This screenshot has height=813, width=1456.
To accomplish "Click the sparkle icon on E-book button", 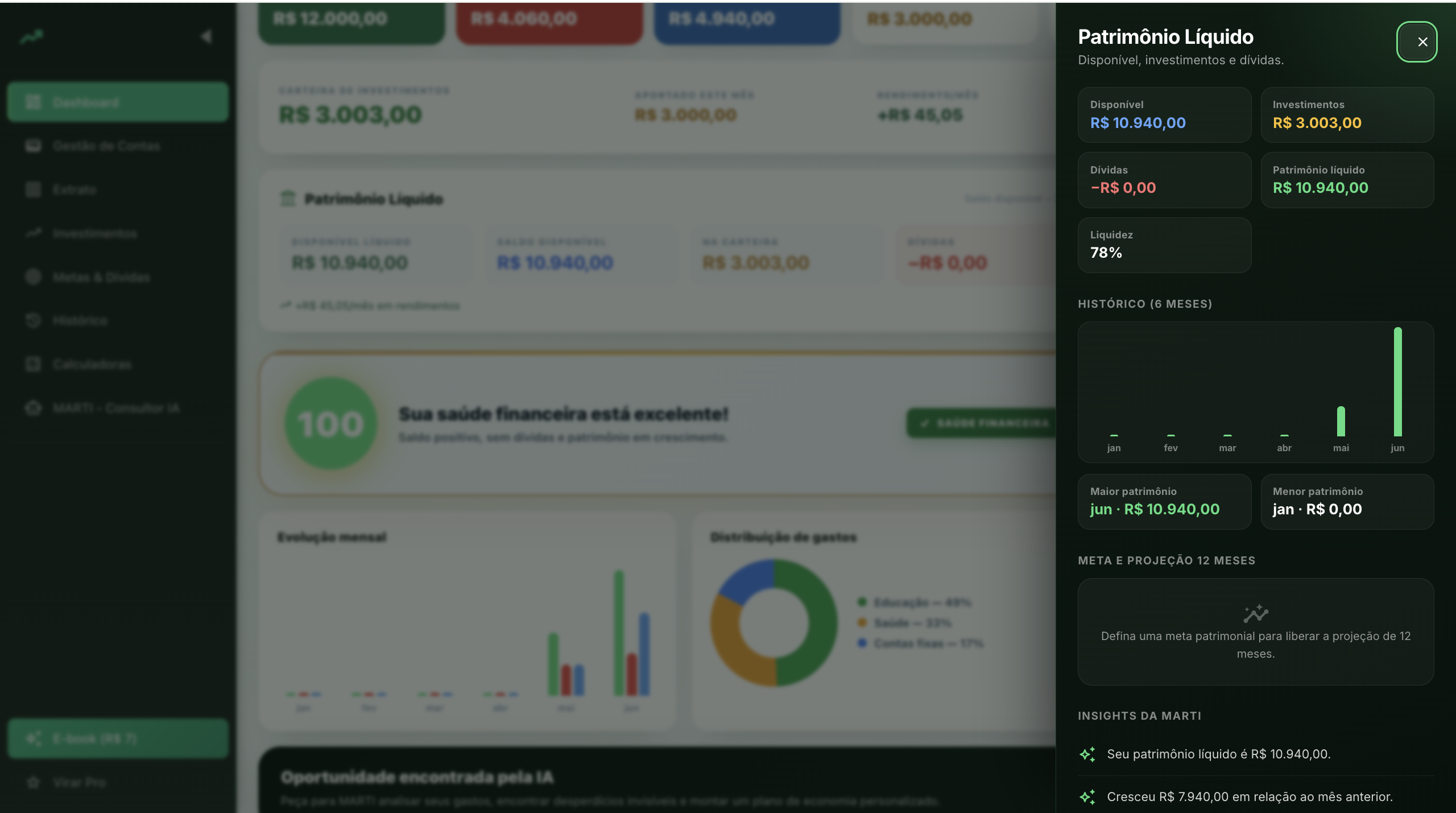I will point(34,738).
